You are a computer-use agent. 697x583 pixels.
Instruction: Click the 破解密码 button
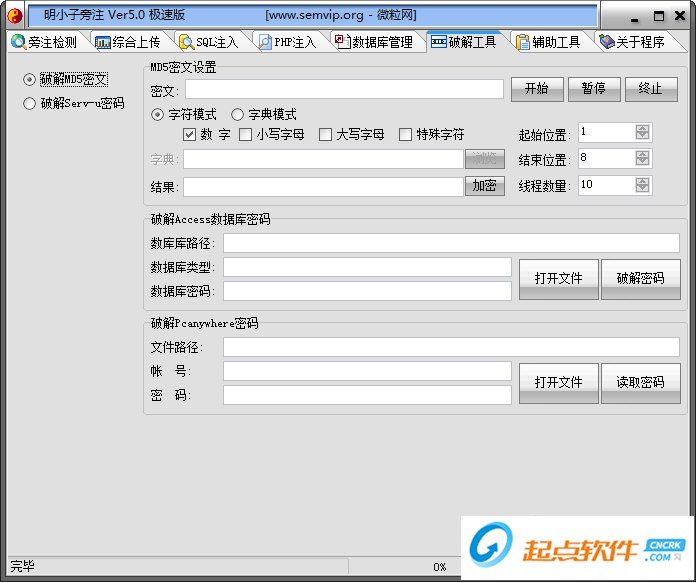tap(640, 279)
